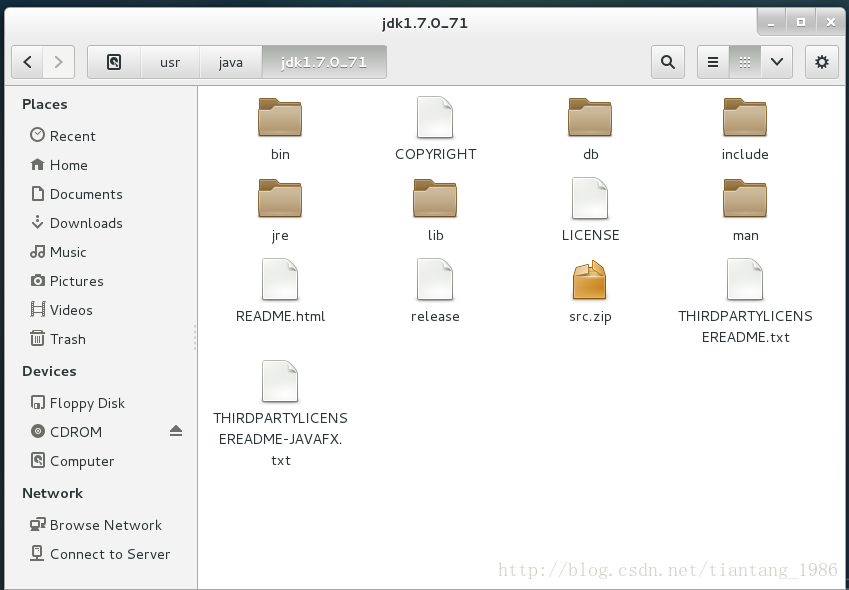
Task: Open Music in sidebar
Action: click(58, 252)
